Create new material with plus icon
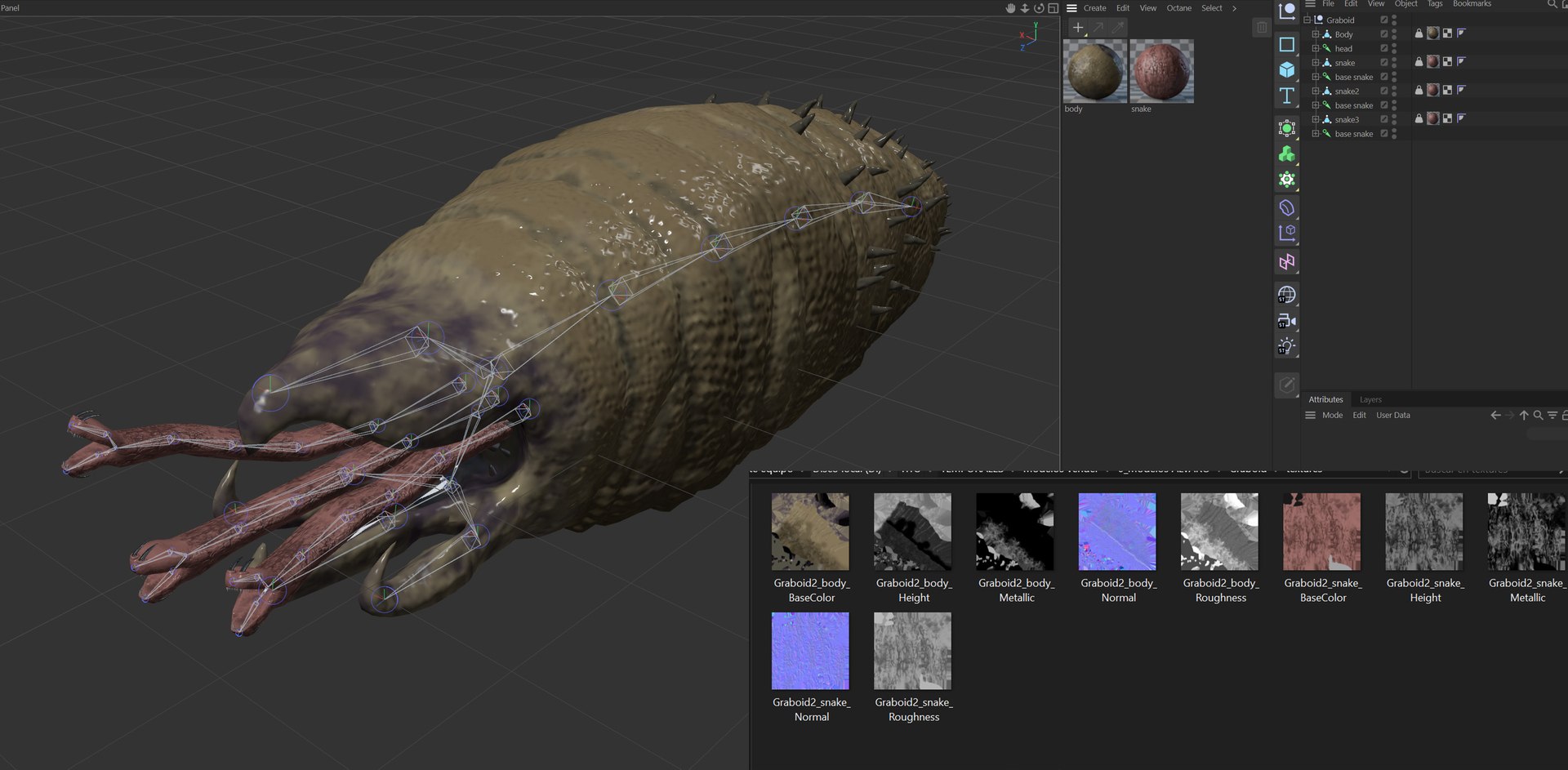 coord(1078,28)
